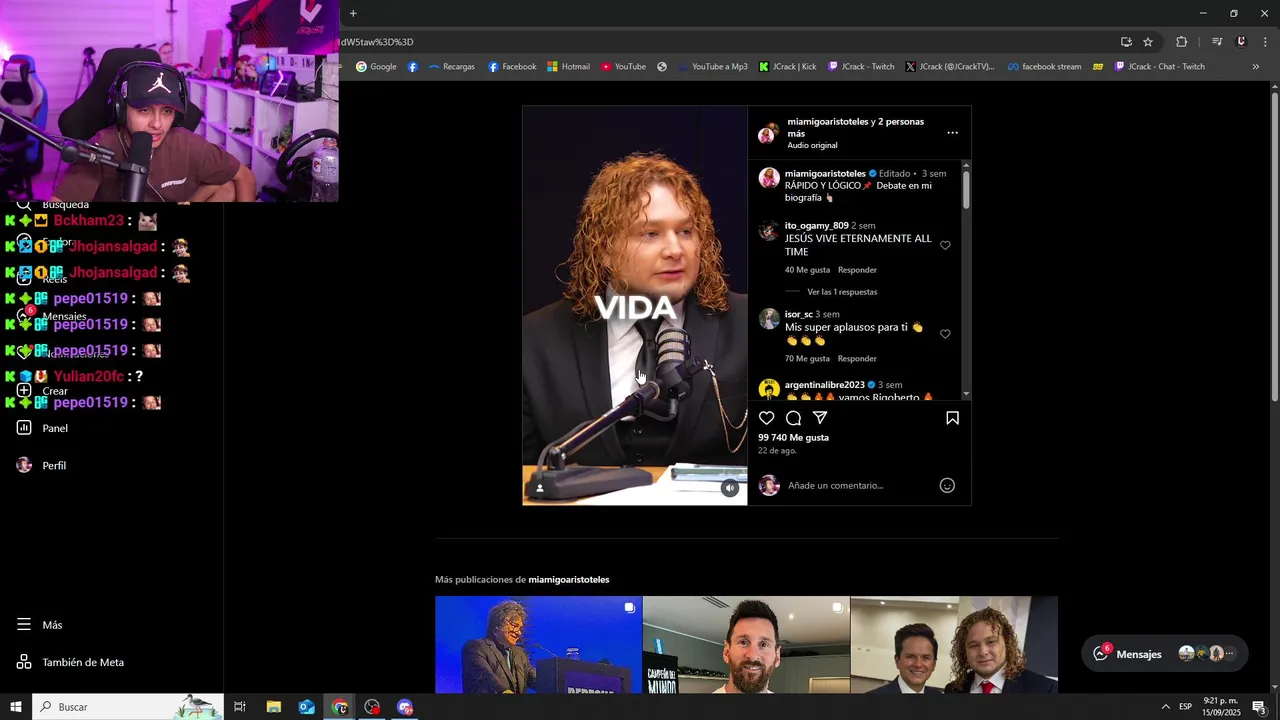1280x720 pixels.
Task: Bookmark page with star icon
Action: [x=1148, y=42]
